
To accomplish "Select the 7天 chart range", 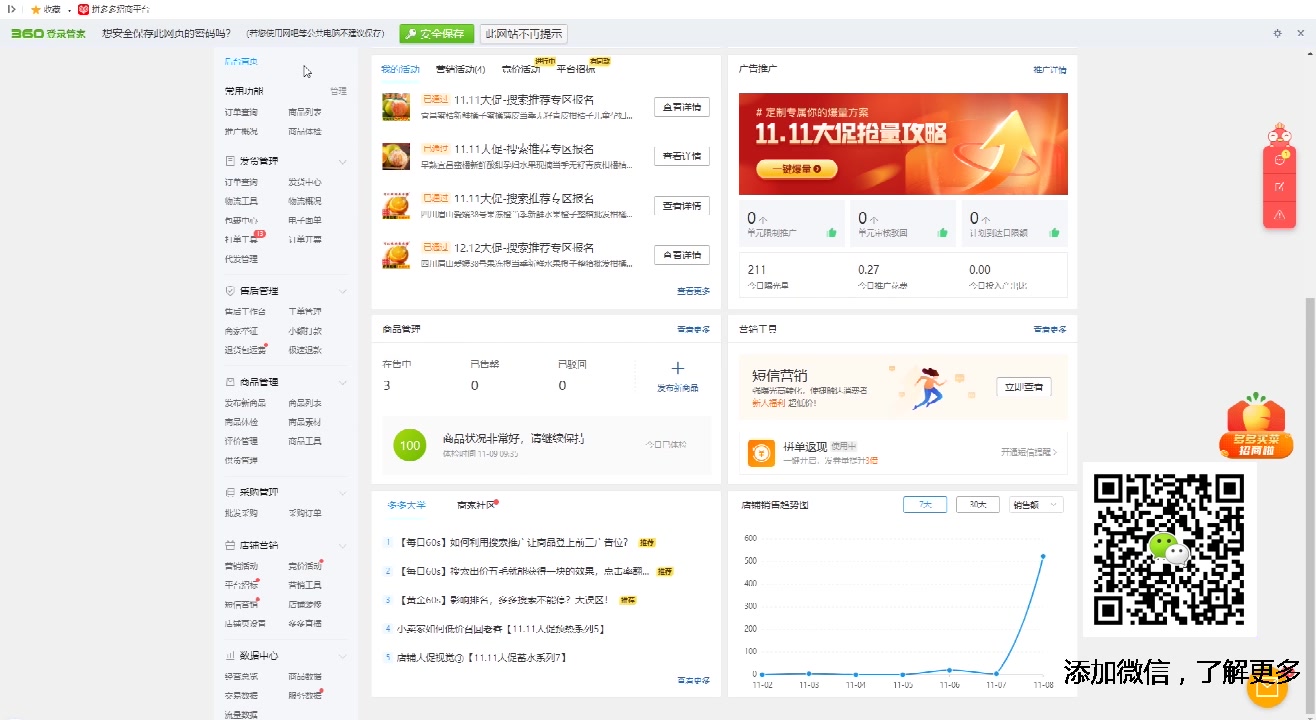I will (925, 505).
